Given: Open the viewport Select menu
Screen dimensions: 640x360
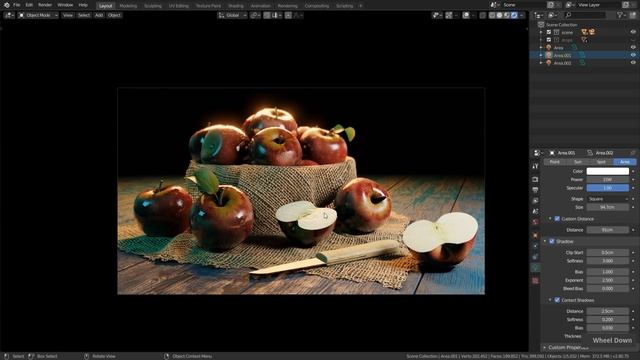Looking at the screenshot, I should (x=84, y=15).
